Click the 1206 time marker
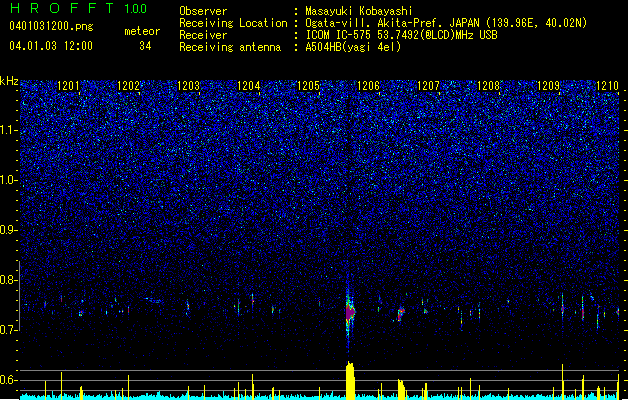The width and height of the screenshot is (629, 400). [x=368, y=86]
